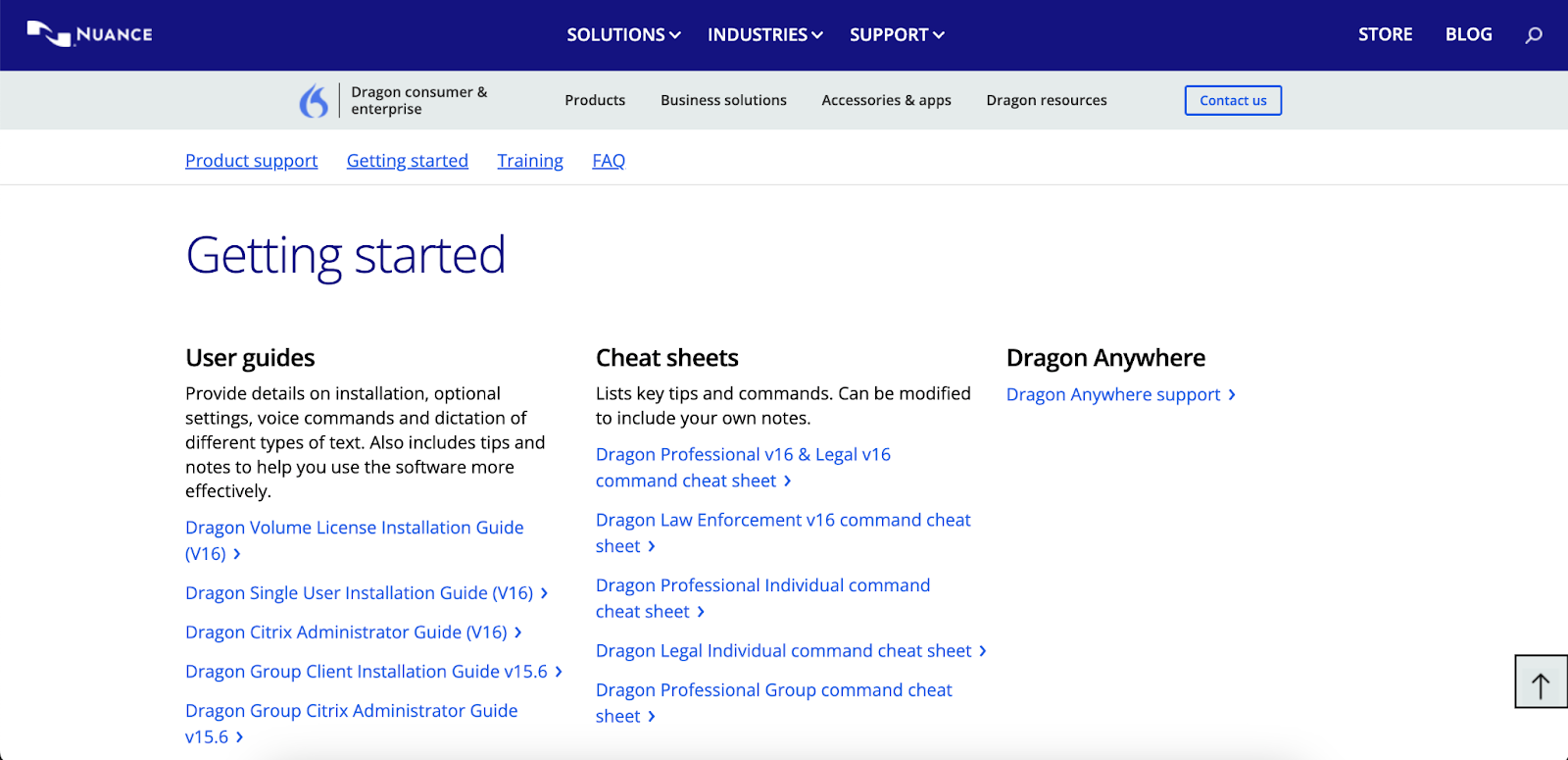Open the Products menu item
1568x760 pixels.
click(x=595, y=100)
